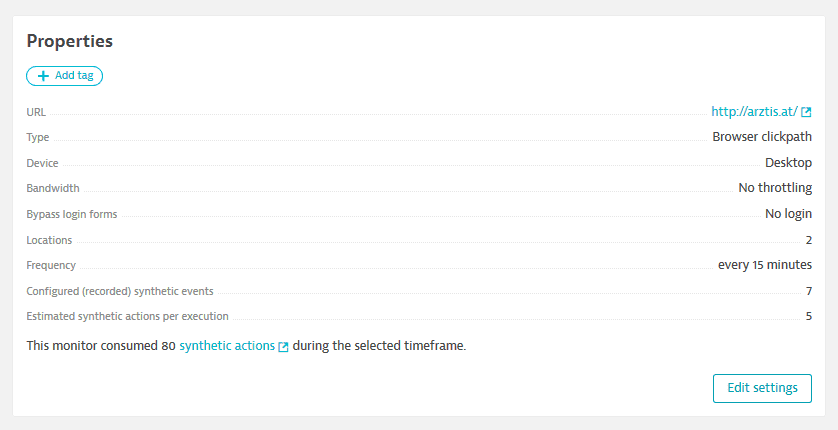
Task: Click the Bandwidth property label
Action: click(x=53, y=188)
